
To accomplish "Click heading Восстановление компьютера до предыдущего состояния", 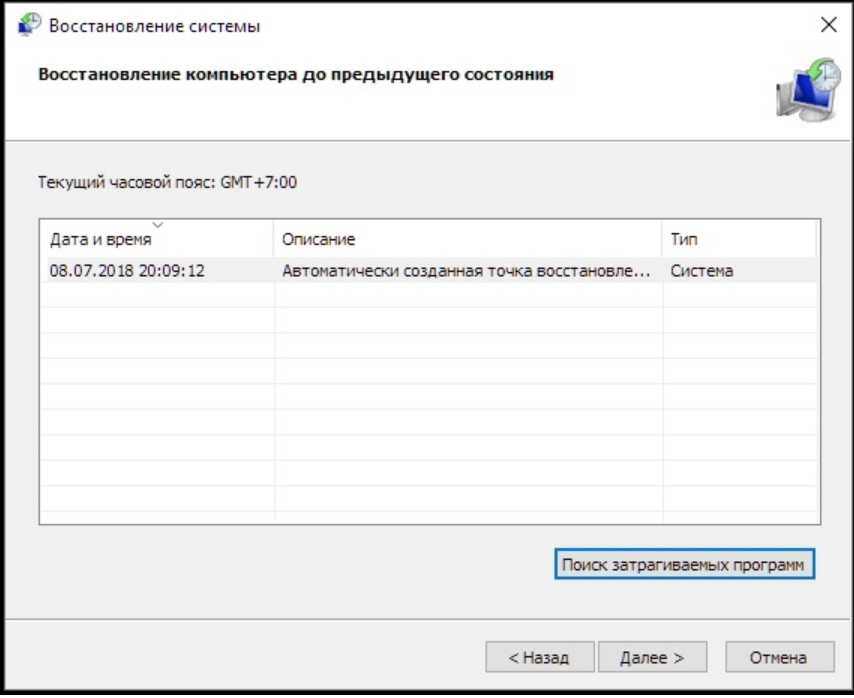I will [295, 75].
